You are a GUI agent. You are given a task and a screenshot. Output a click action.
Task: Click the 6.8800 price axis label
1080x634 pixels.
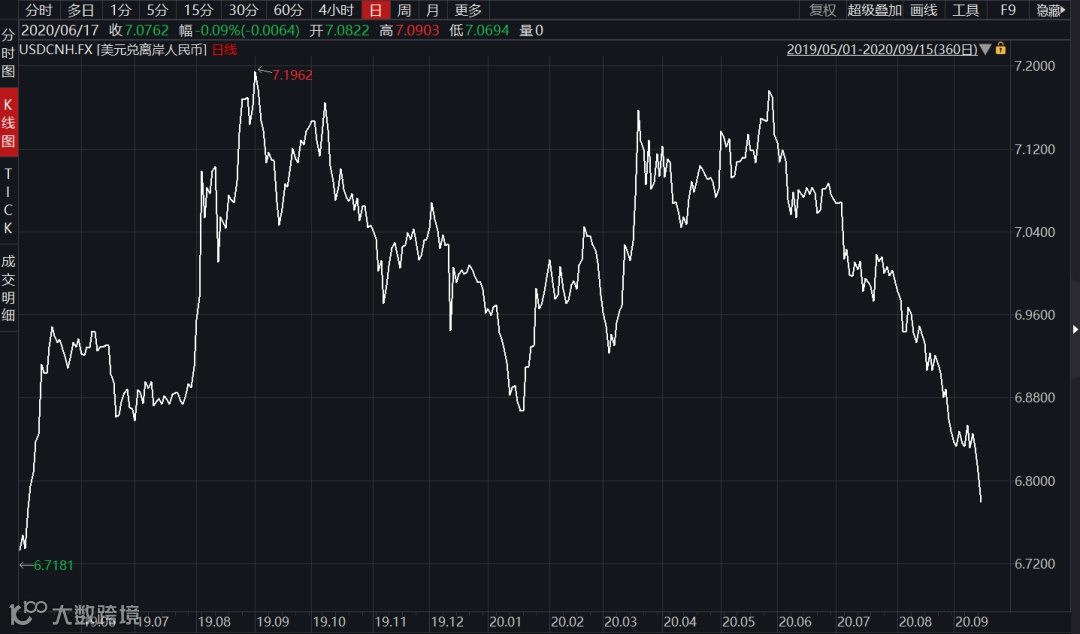pyautogui.click(x=1035, y=398)
